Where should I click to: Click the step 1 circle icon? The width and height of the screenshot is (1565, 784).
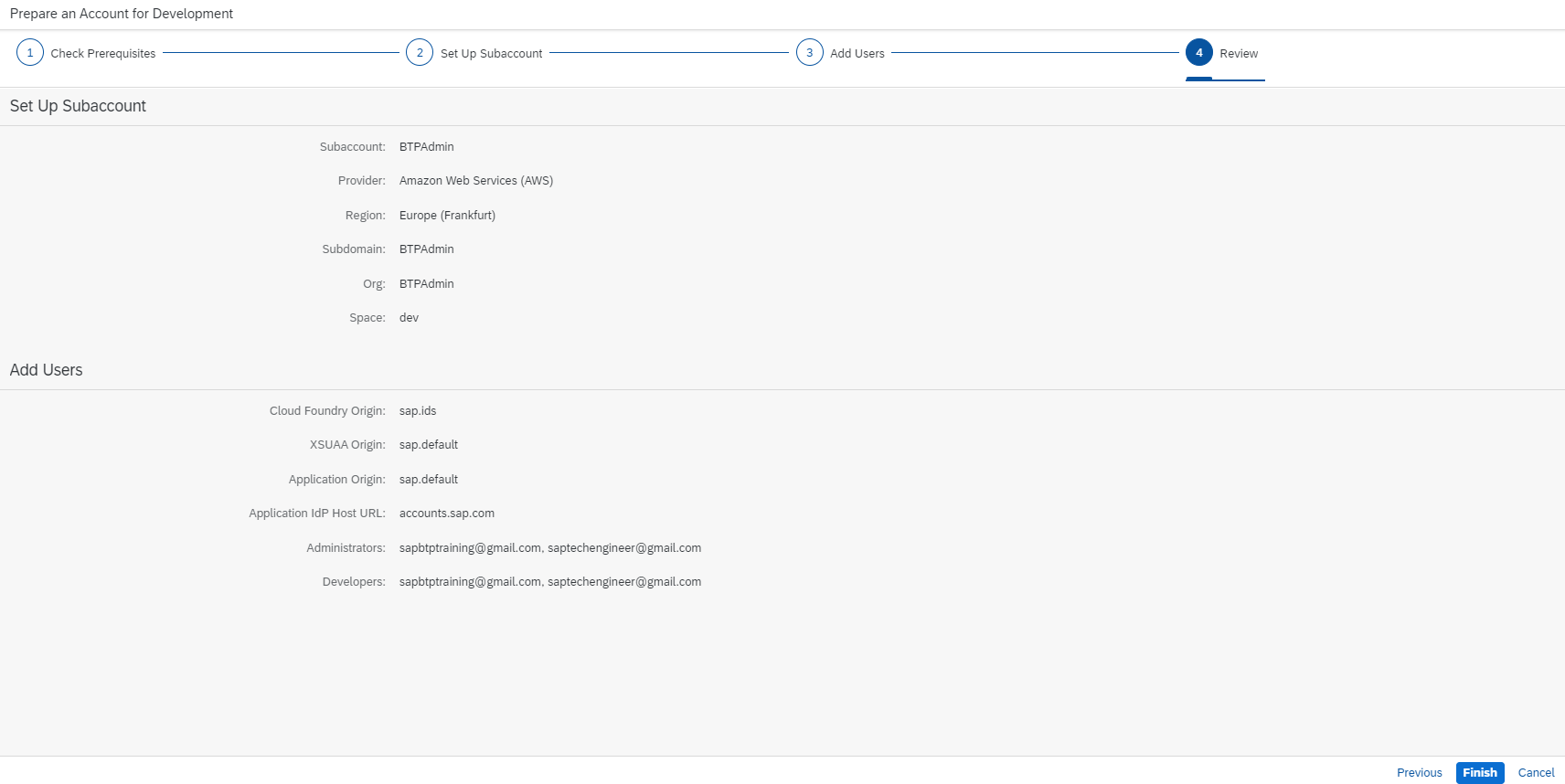(30, 53)
